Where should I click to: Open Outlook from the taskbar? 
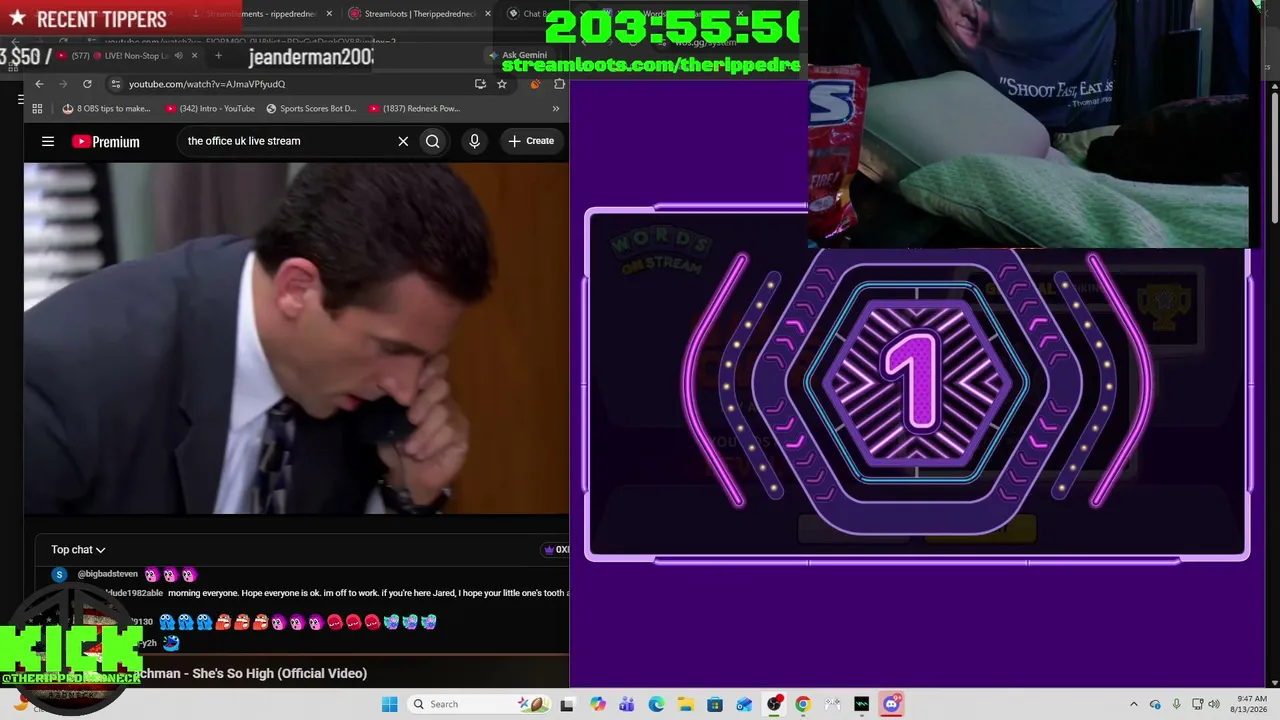(x=744, y=704)
